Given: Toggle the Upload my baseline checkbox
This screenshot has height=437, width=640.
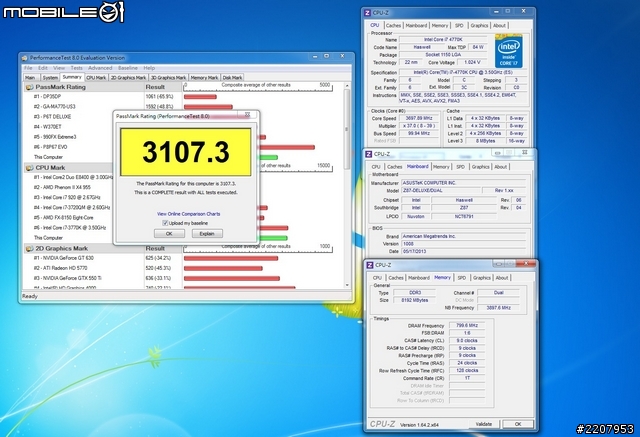Looking at the screenshot, I should point(165,223).
